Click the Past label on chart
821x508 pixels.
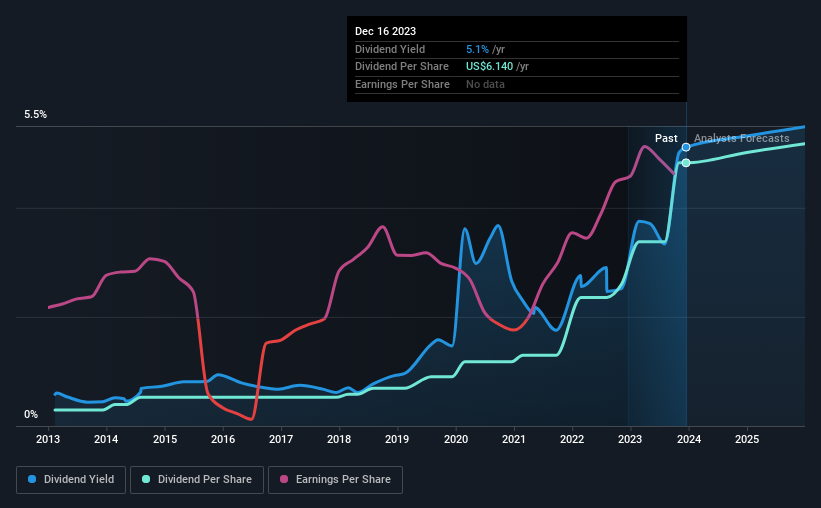[x=666, y=138]
